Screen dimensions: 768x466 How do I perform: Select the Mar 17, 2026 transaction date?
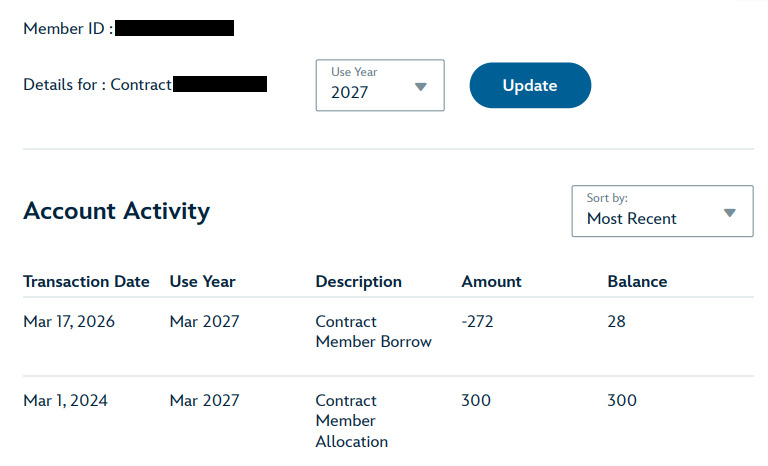pyautogui.click(x=69, y=321)
